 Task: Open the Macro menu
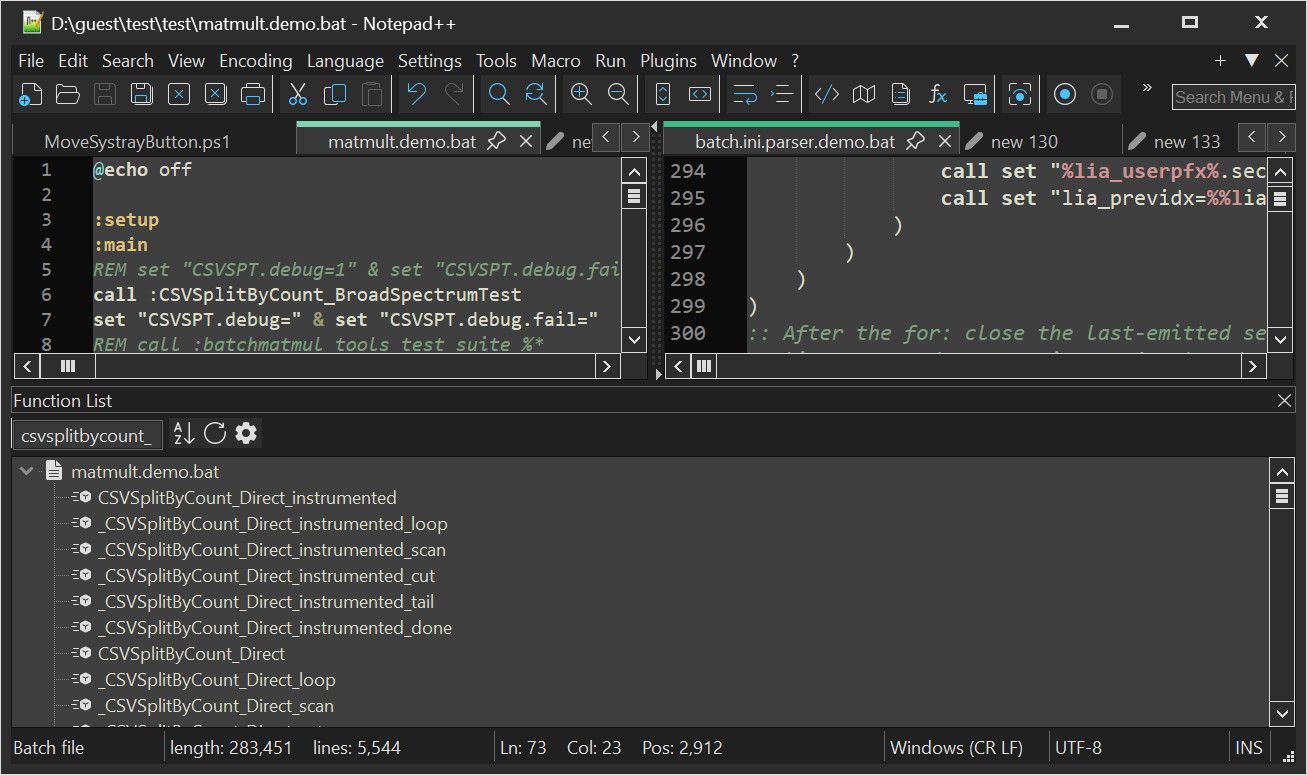point(556,61)
